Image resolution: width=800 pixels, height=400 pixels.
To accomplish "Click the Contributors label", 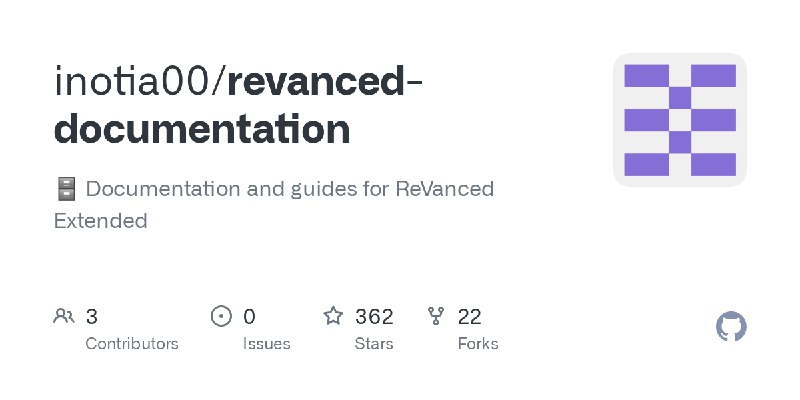I will (132, 344).
